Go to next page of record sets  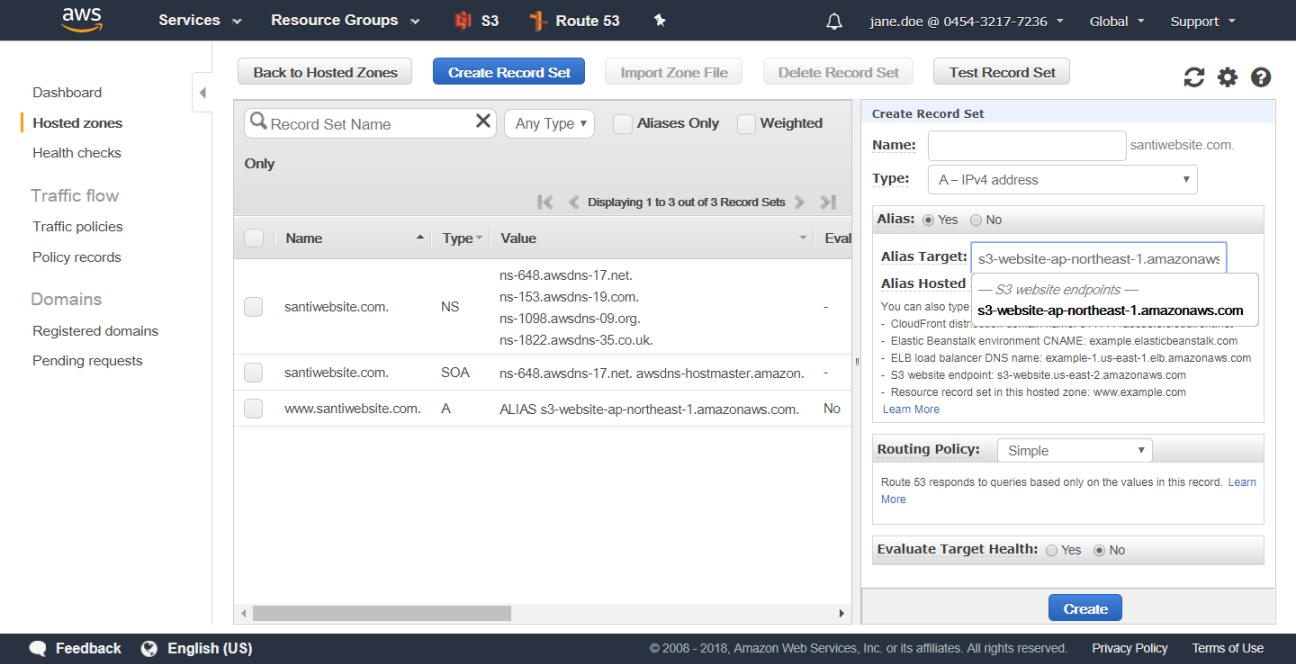pyautogui.click(x=799, y=202)
